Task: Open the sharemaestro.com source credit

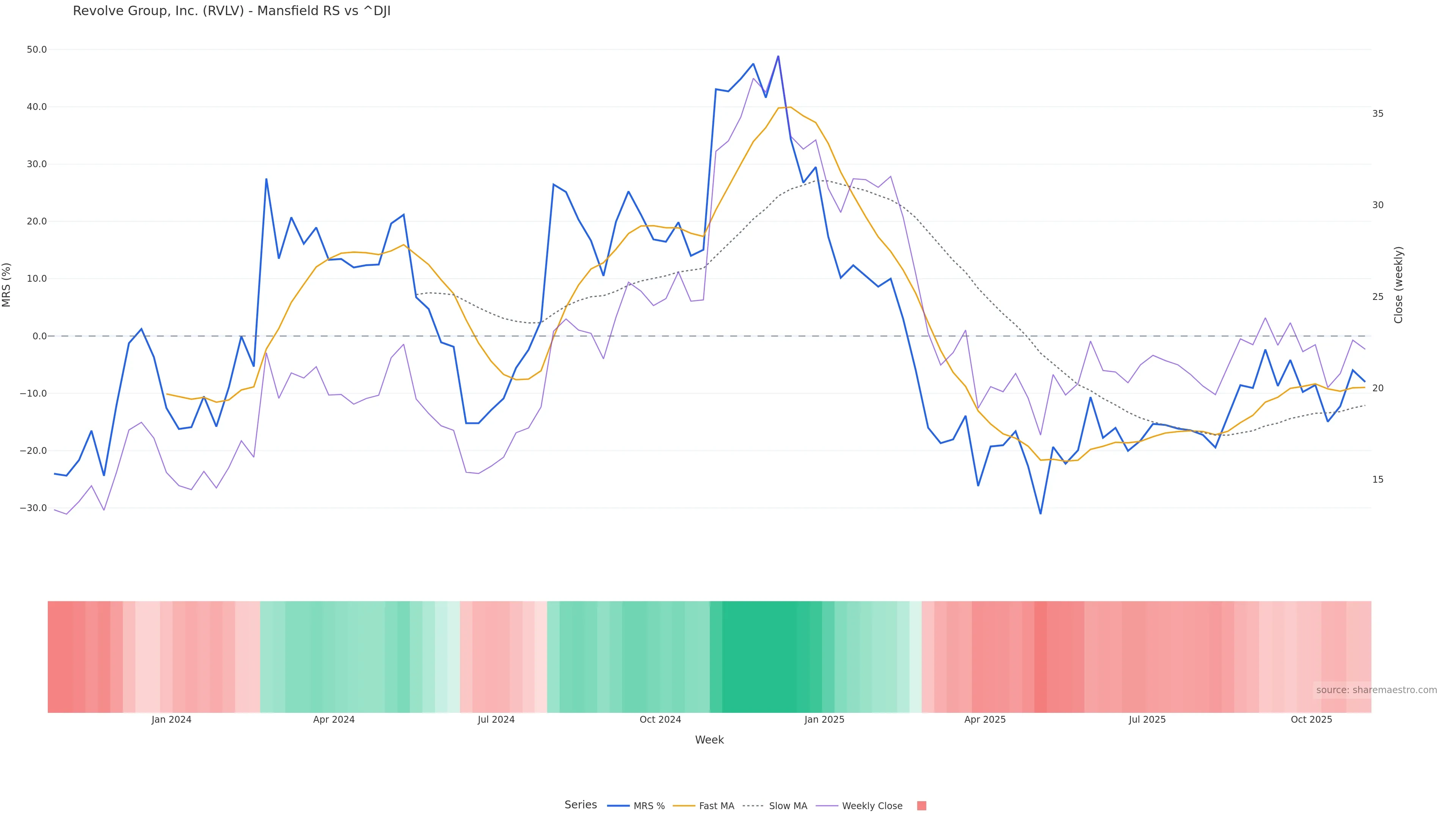Action: 1376,690
